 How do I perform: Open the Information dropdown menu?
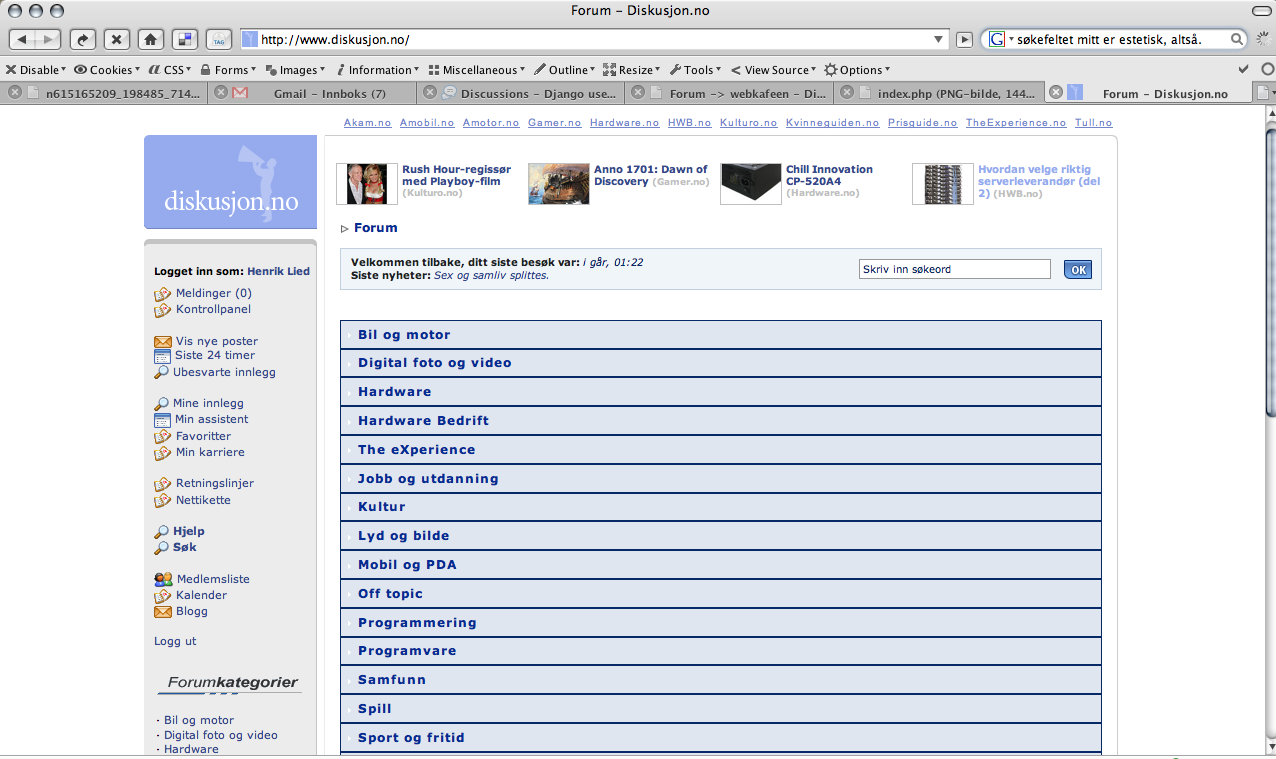(x=378, y=70)
